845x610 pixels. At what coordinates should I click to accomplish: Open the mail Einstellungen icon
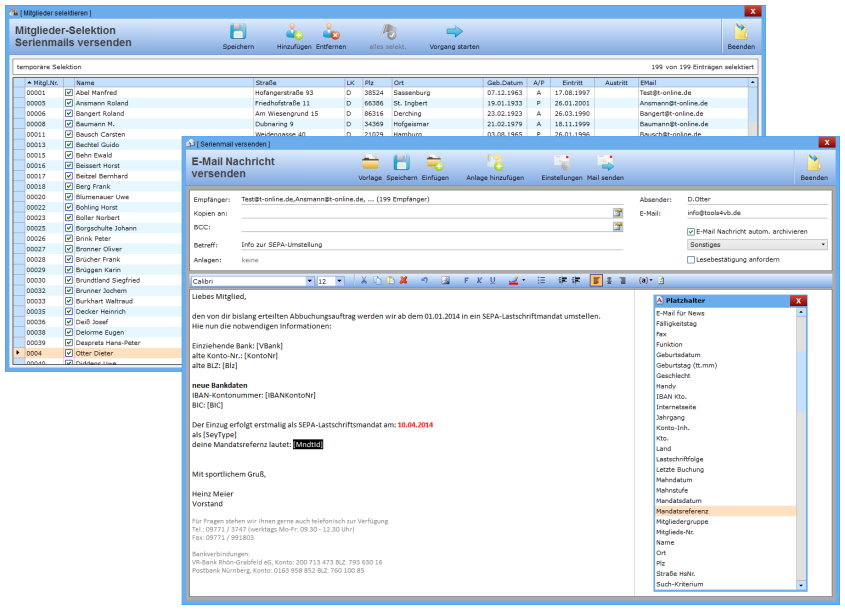point(561,163)
